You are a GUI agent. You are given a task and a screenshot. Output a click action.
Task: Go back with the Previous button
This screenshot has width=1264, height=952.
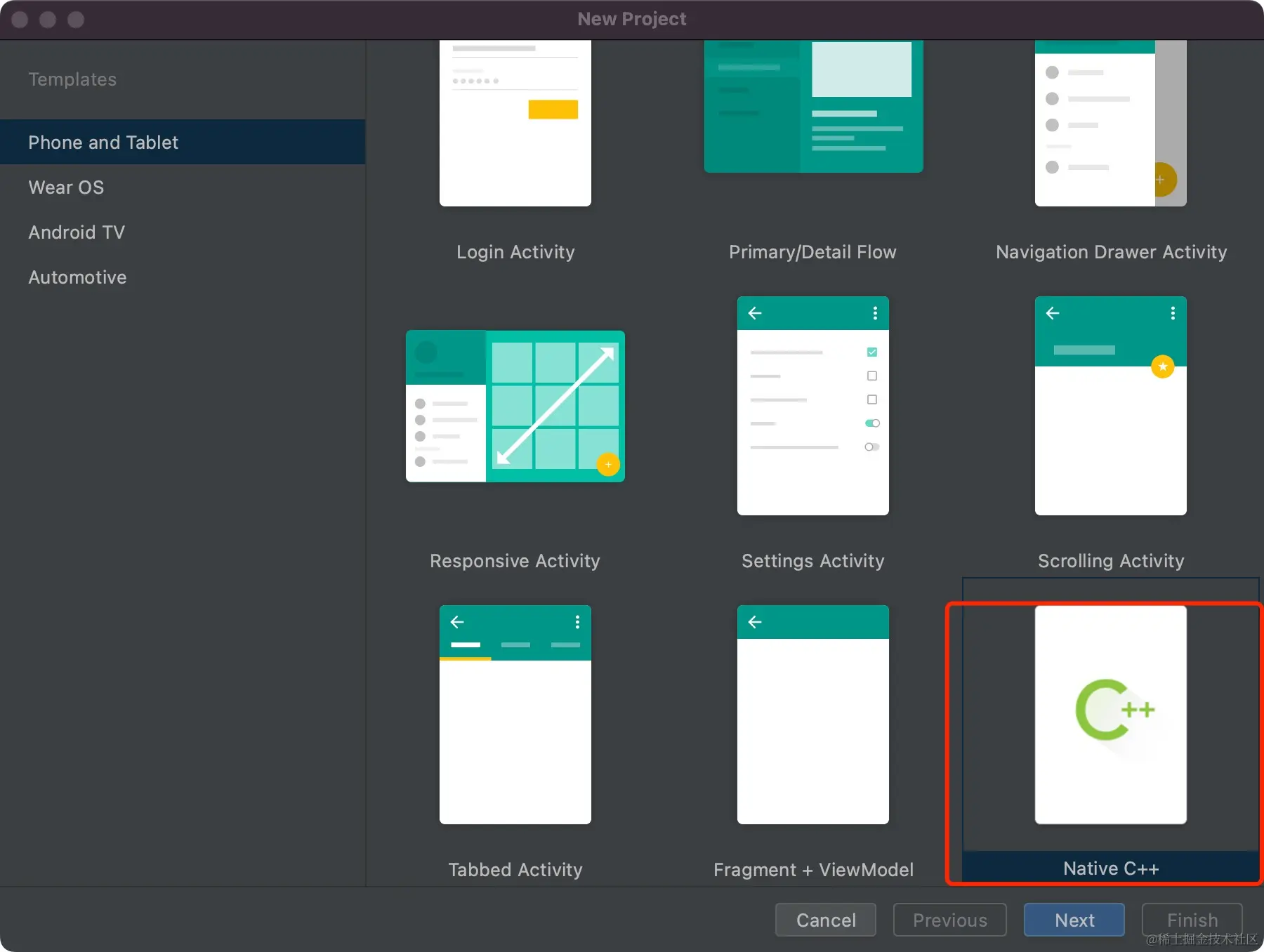click(x=949, y=920)
